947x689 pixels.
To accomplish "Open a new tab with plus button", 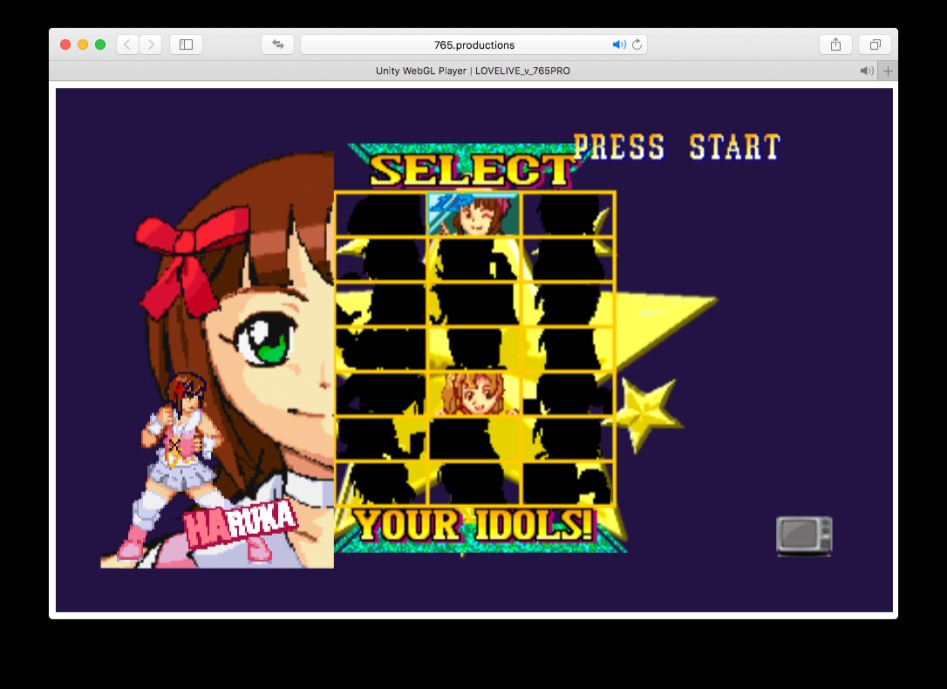I will point(887,71).
